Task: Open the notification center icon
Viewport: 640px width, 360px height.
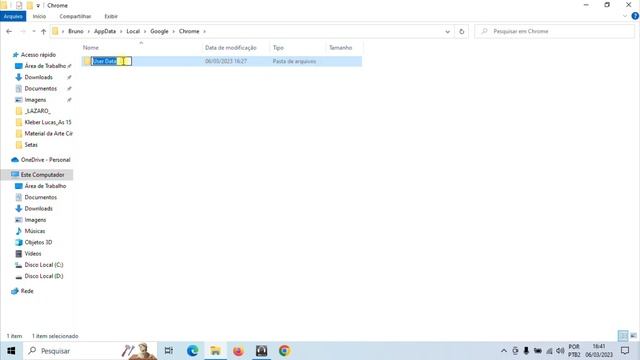Action: coord(625,351)
